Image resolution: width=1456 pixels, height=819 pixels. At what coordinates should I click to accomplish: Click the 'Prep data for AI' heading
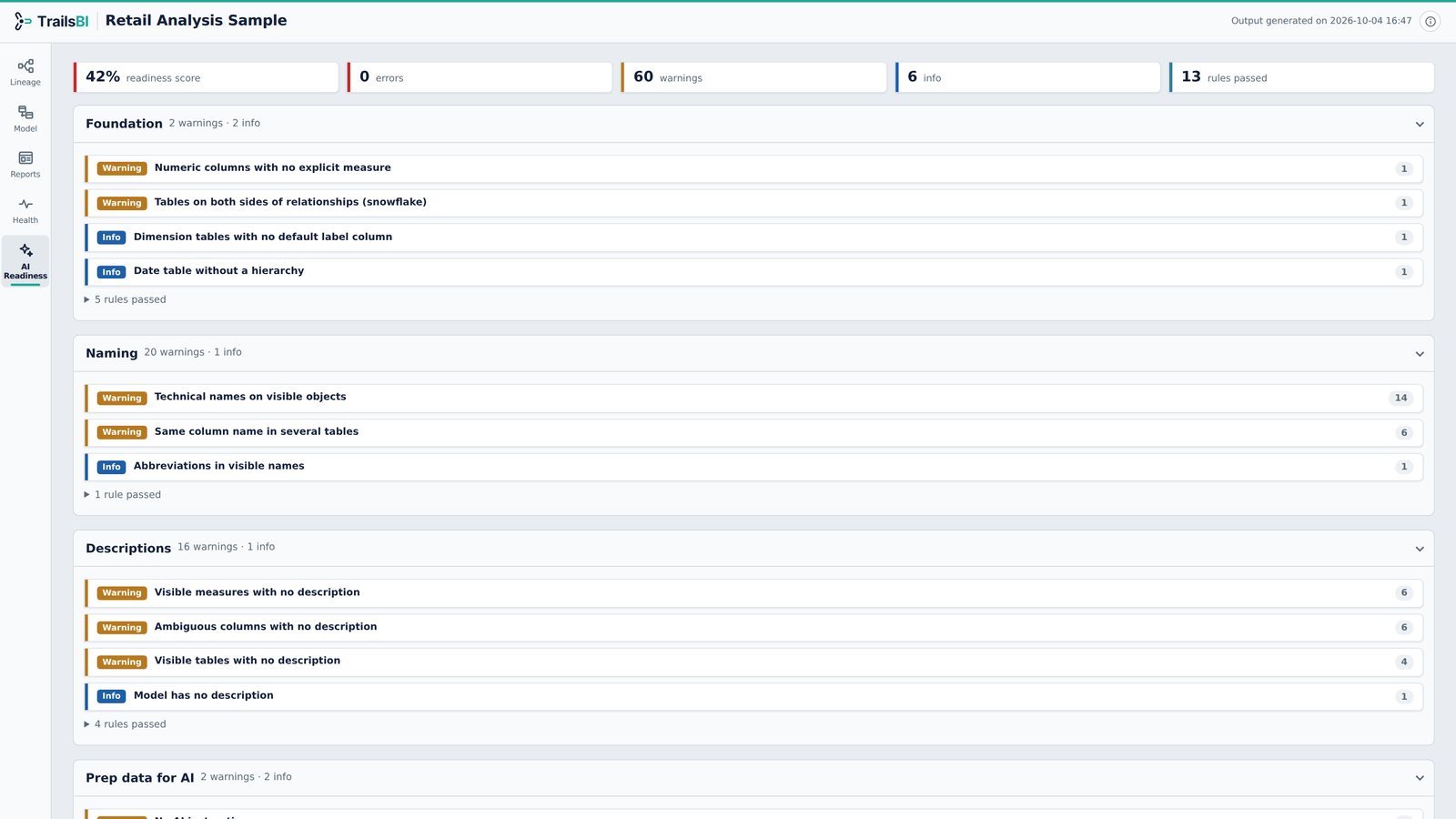click(x=140, y=778)
